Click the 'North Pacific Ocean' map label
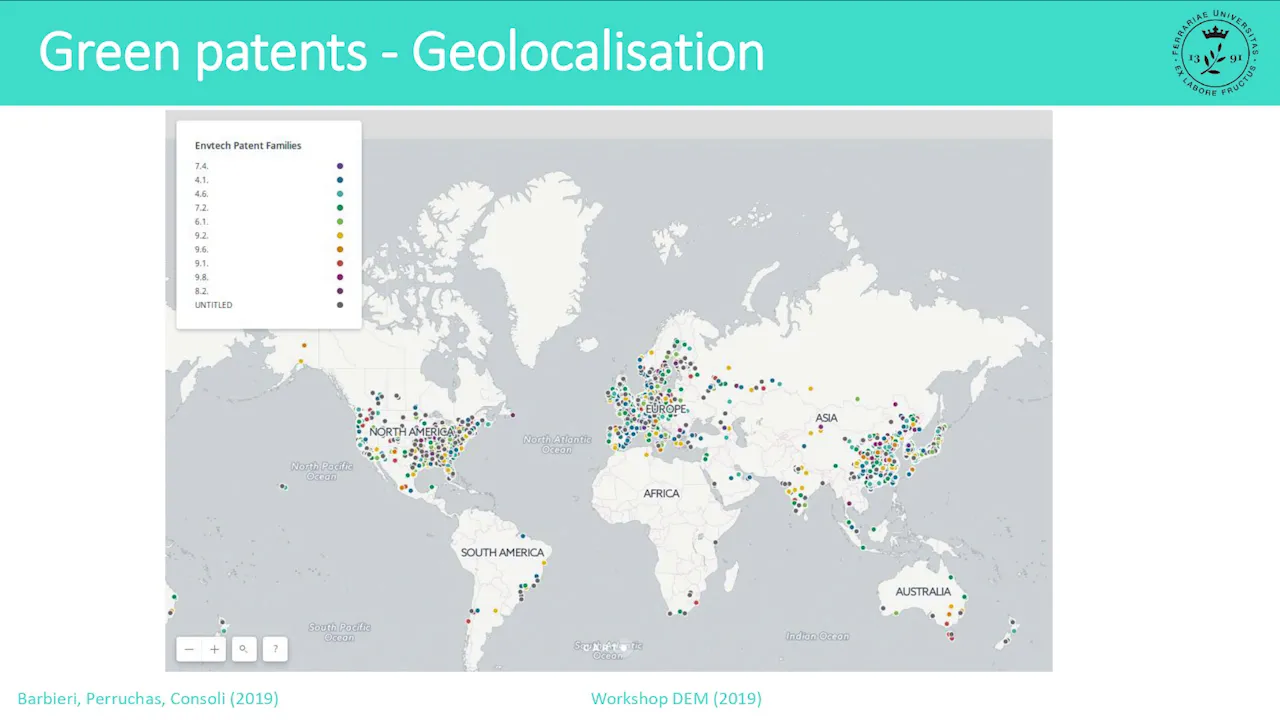 click(x=322, y=471)
